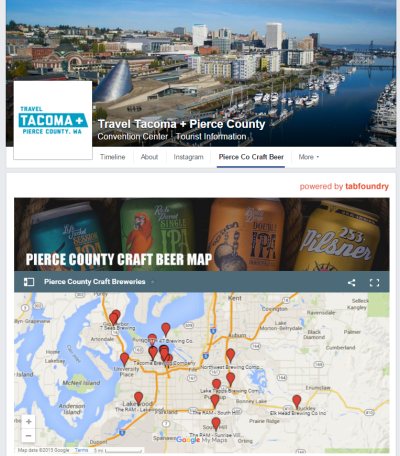Click the Pierce County Craft Beer Map banner

(x=202, y=234)
